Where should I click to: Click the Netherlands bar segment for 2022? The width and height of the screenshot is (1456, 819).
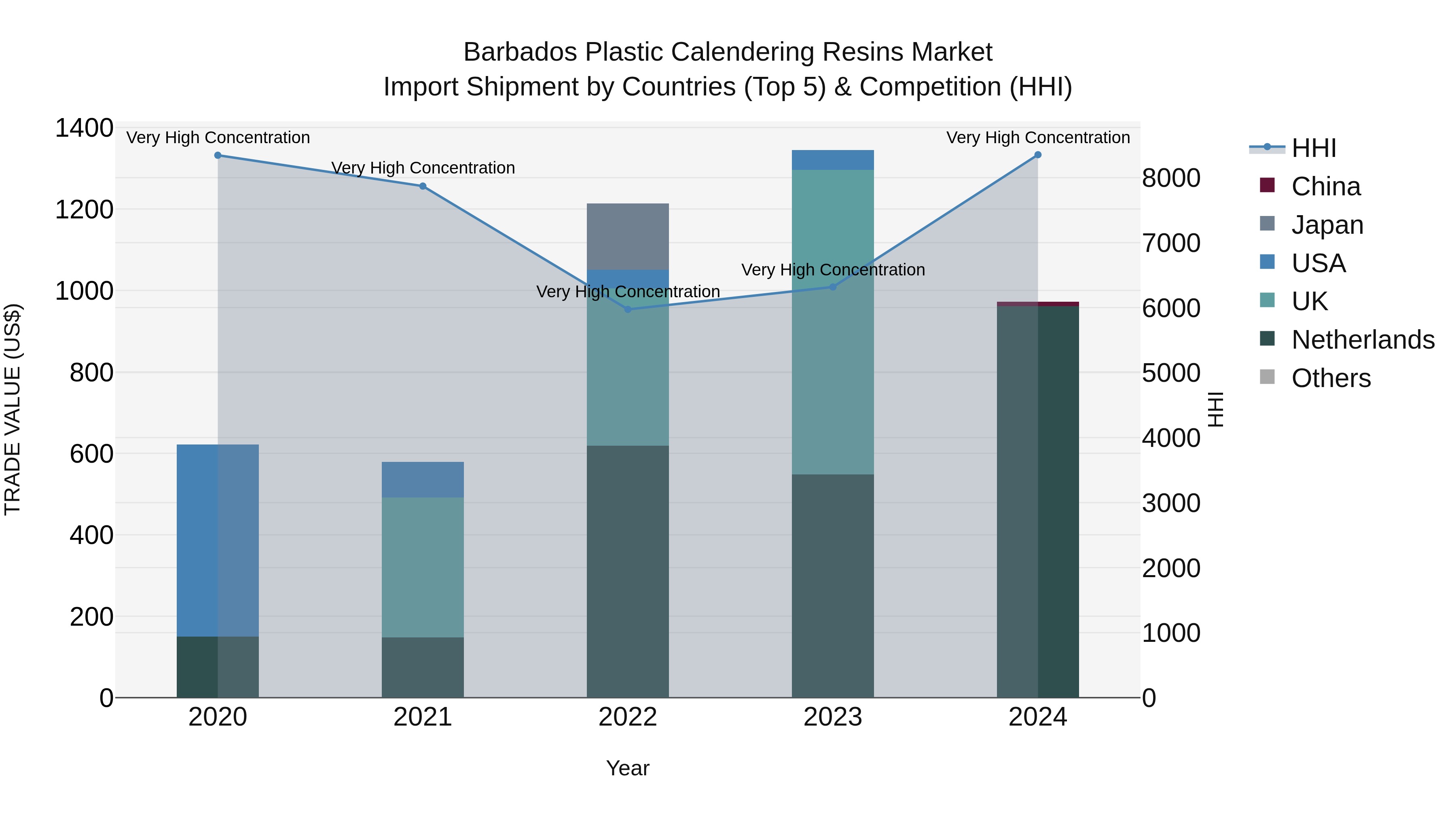tap(627, 571)
